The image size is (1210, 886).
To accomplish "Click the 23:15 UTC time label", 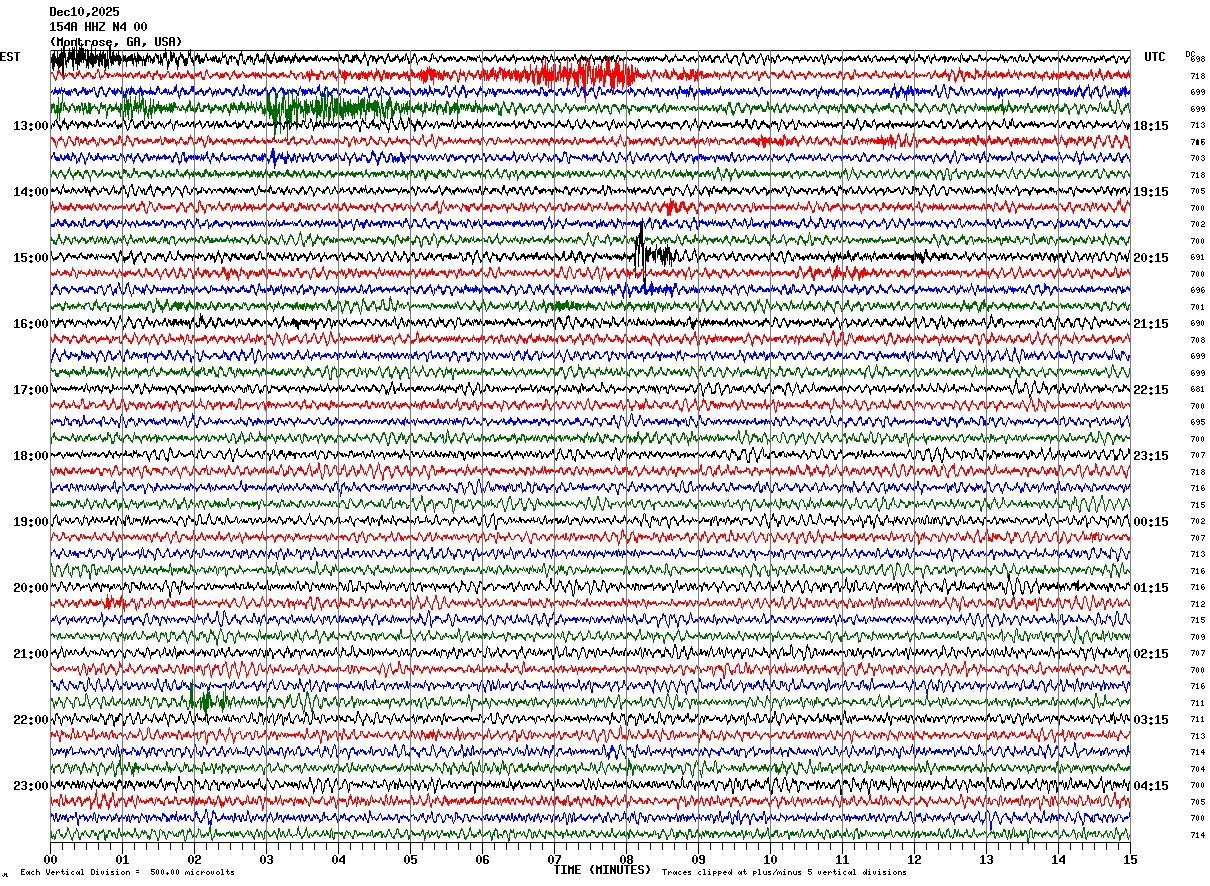I will coord(1150,456).
